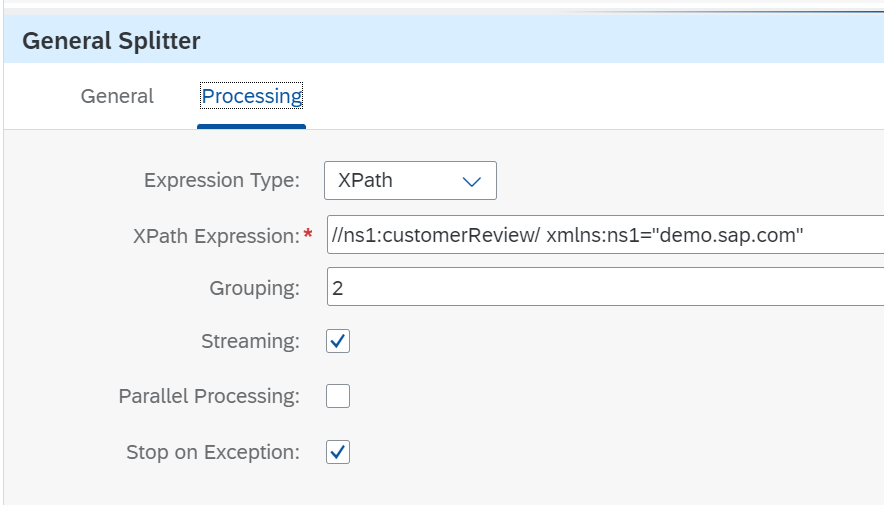
Task: Click the Expression Type label
Action: (222, 180)
